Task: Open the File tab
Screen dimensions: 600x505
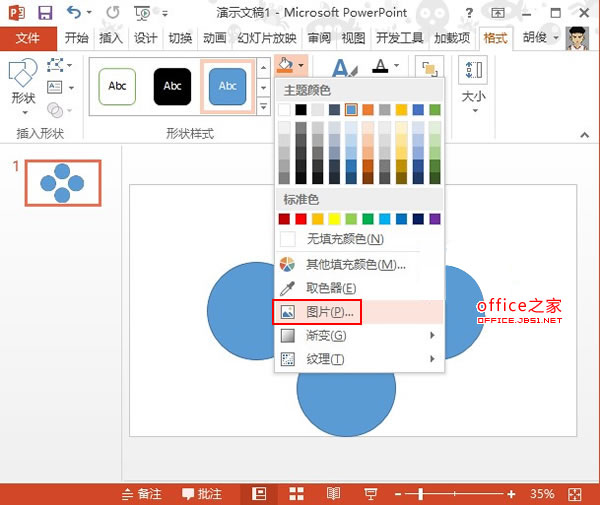Action: 28,38
